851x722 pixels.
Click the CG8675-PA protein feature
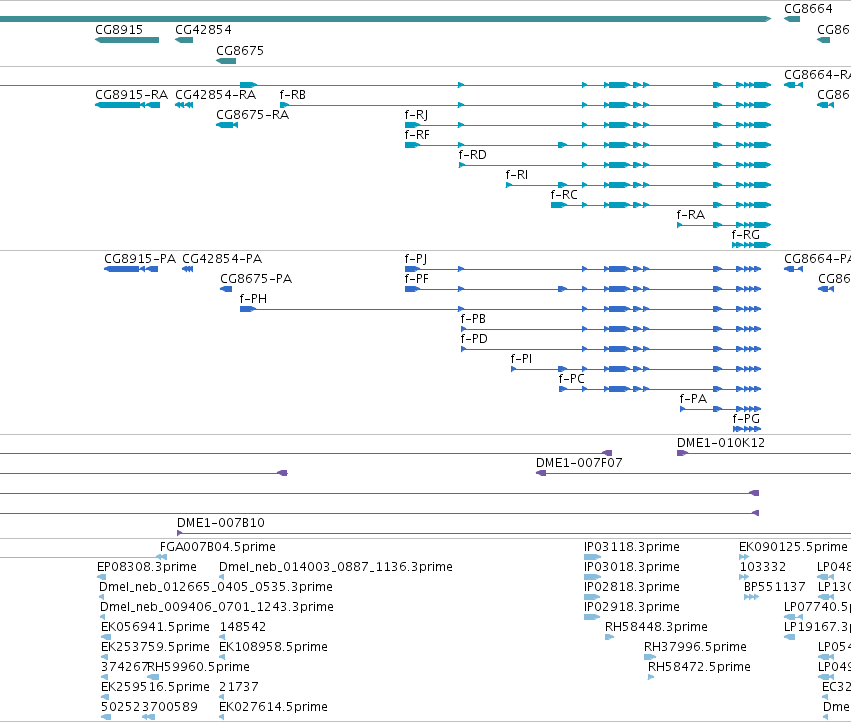(226, 289)
